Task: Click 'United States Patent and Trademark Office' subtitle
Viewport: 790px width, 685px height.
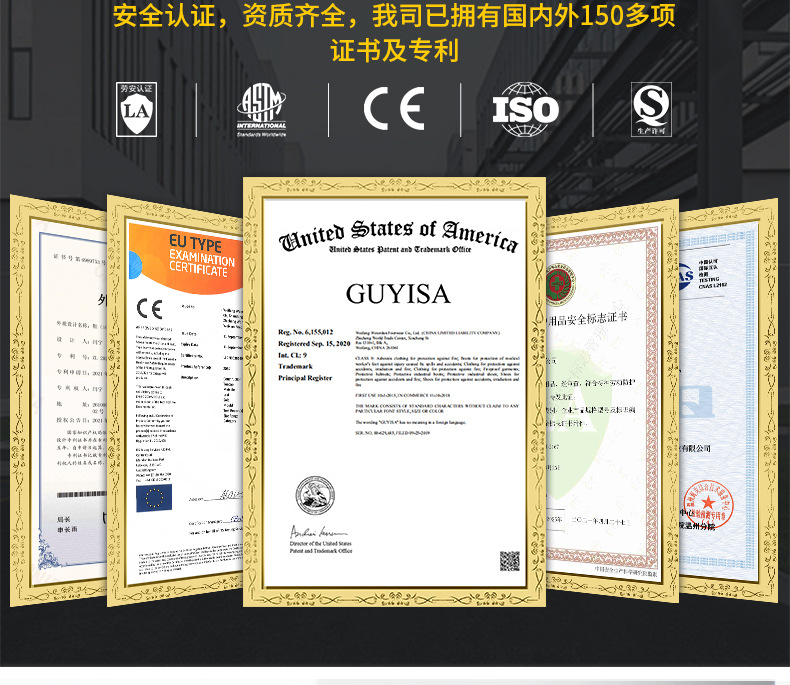Action: pyautogui.click(x=400, y=249)
